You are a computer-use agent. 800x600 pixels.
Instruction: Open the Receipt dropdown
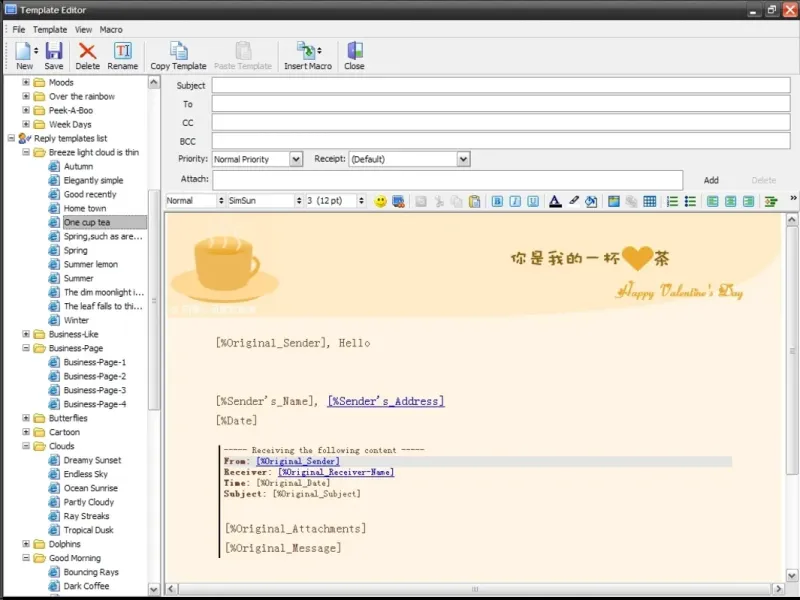463,159
